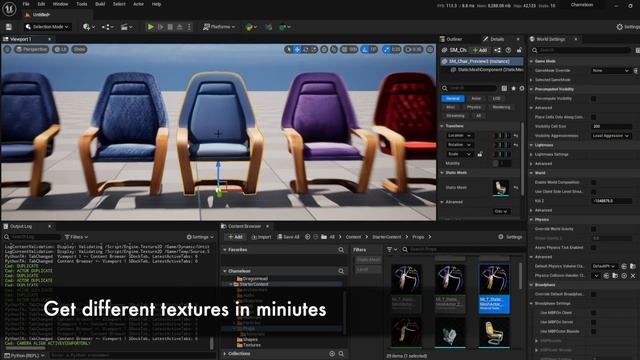This screenshot has height=360, width=640.
Task: Open the Location type dropdown
Action: click(459, 136)
